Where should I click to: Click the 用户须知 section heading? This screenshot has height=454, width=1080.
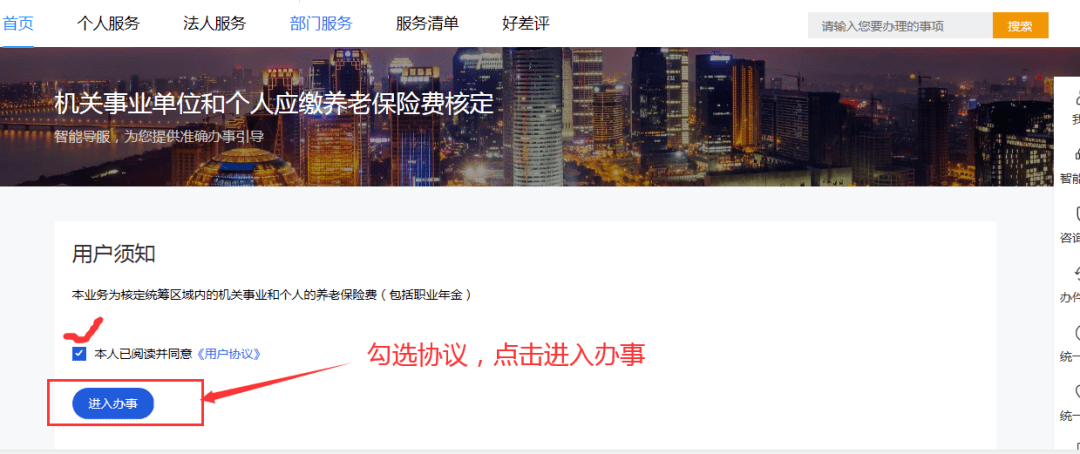[x=114, y=254]
